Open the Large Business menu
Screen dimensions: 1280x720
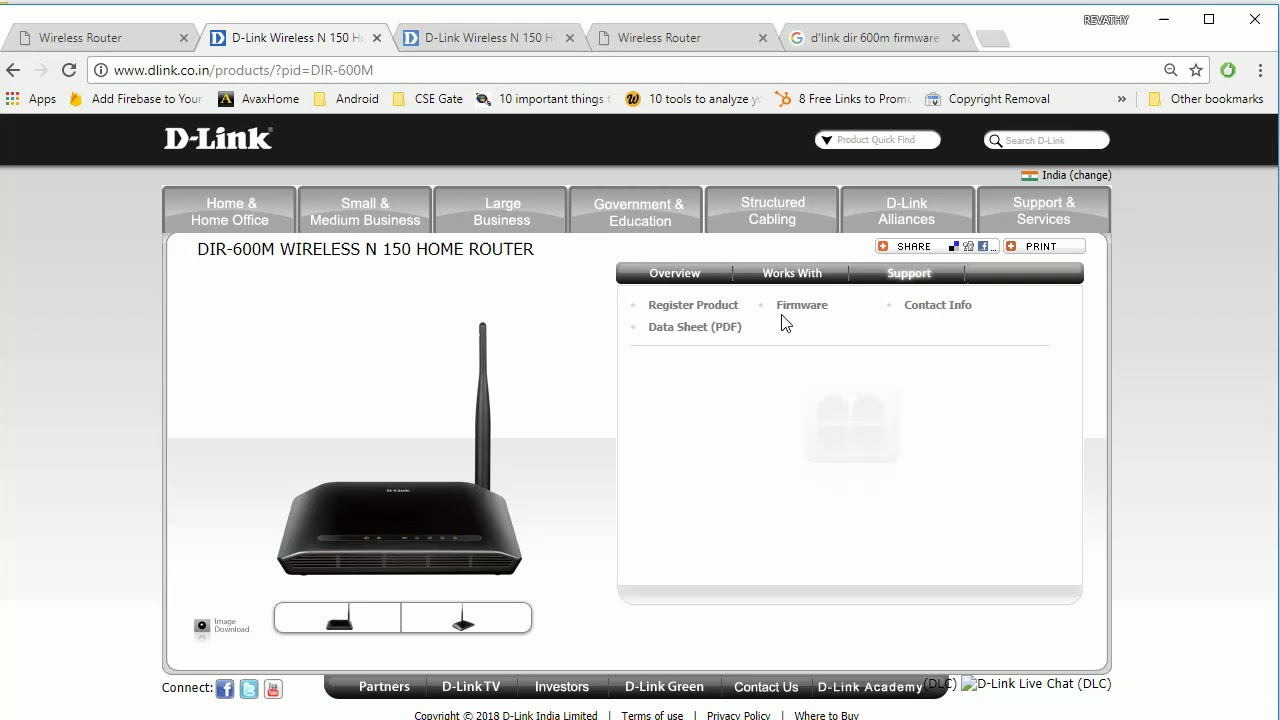502,211
